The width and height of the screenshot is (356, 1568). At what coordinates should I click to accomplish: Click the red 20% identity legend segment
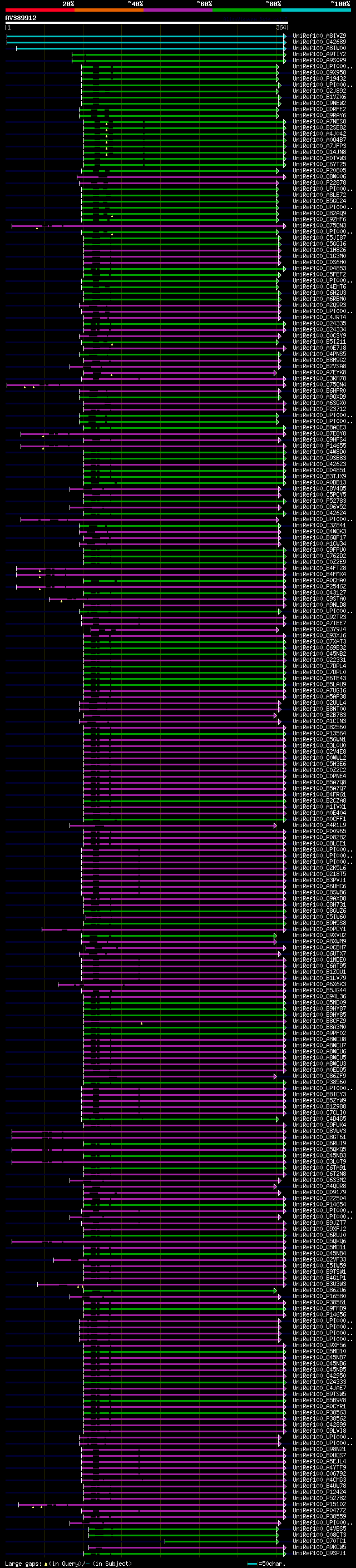(40, 10)
